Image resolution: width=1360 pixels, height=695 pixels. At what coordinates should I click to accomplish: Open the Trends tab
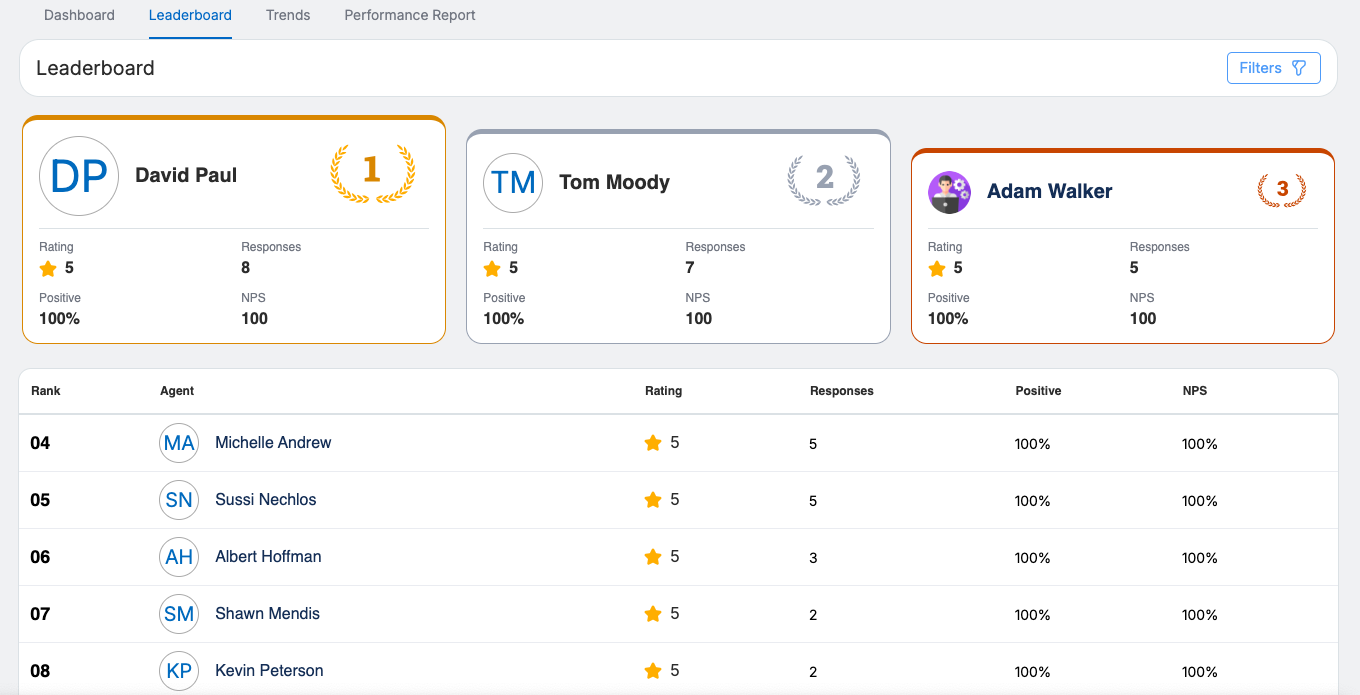[288, 15]
